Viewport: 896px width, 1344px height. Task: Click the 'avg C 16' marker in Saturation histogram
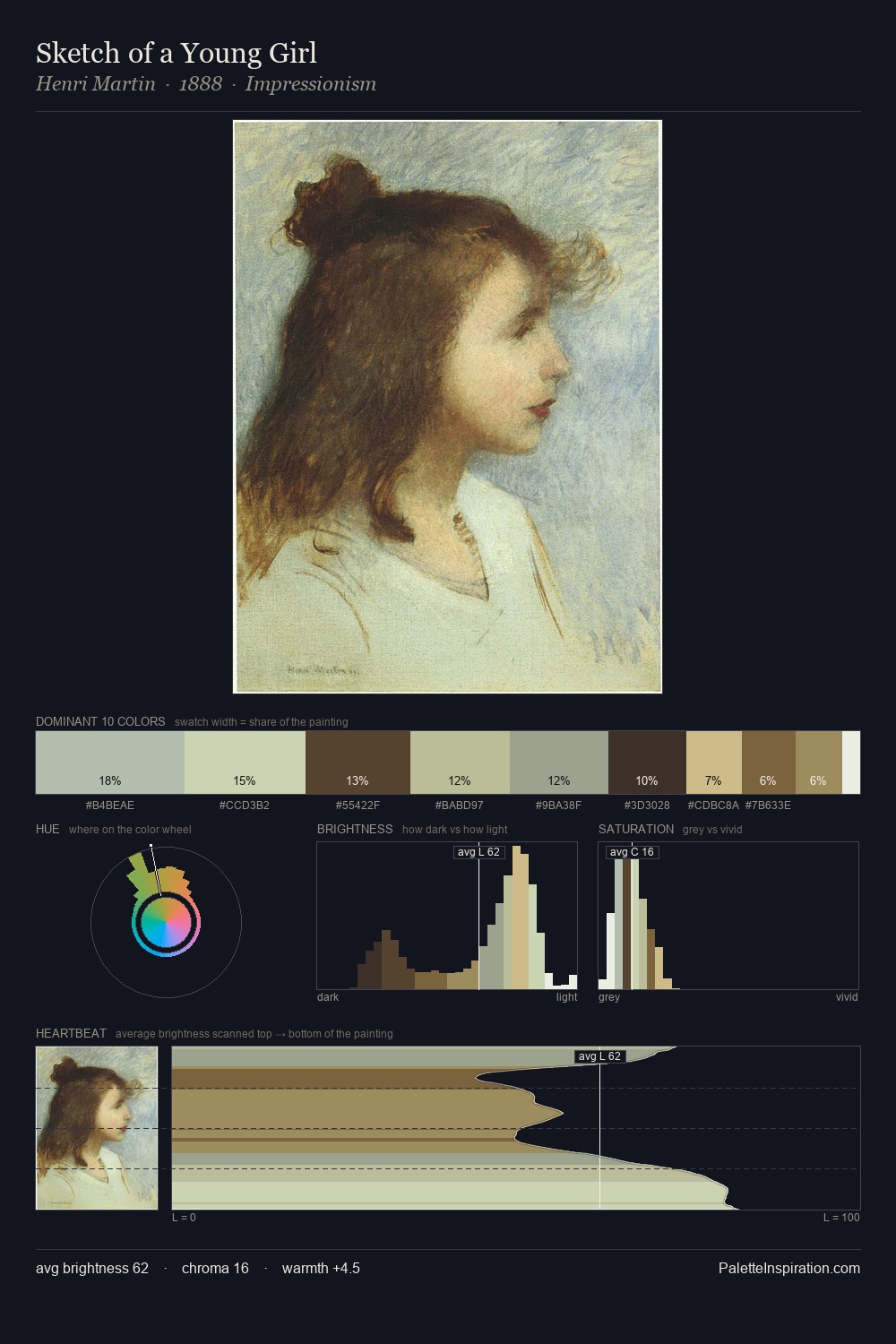pyautogui.click(x=633, y=852)
